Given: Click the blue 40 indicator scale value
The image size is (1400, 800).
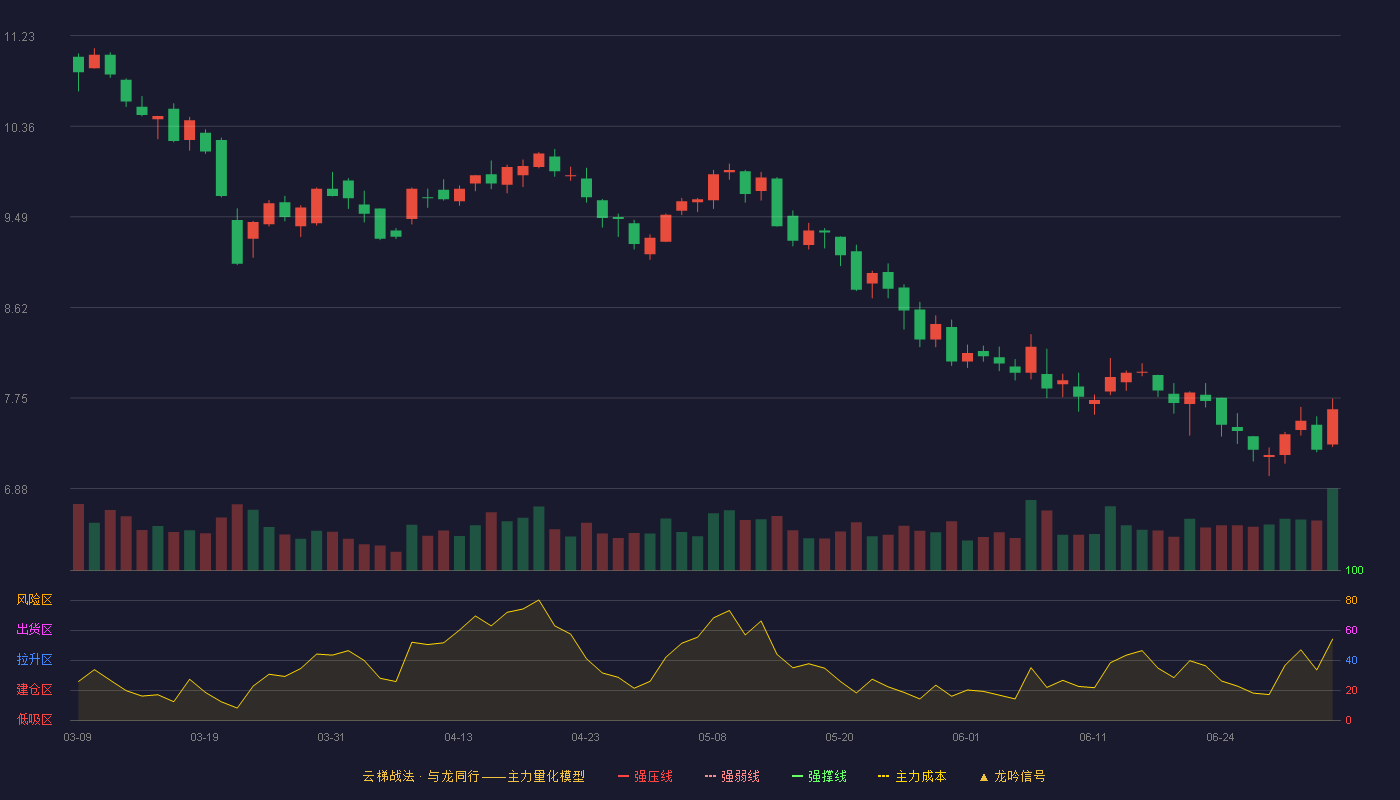Looking at the screenshot, I should pos(1351,661).
